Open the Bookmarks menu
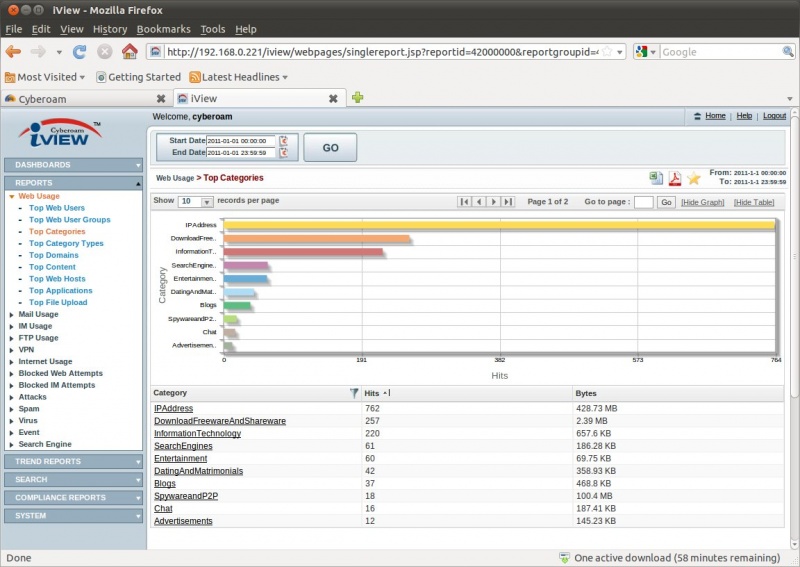Screen dimensions: 800x567 point(164,29)
